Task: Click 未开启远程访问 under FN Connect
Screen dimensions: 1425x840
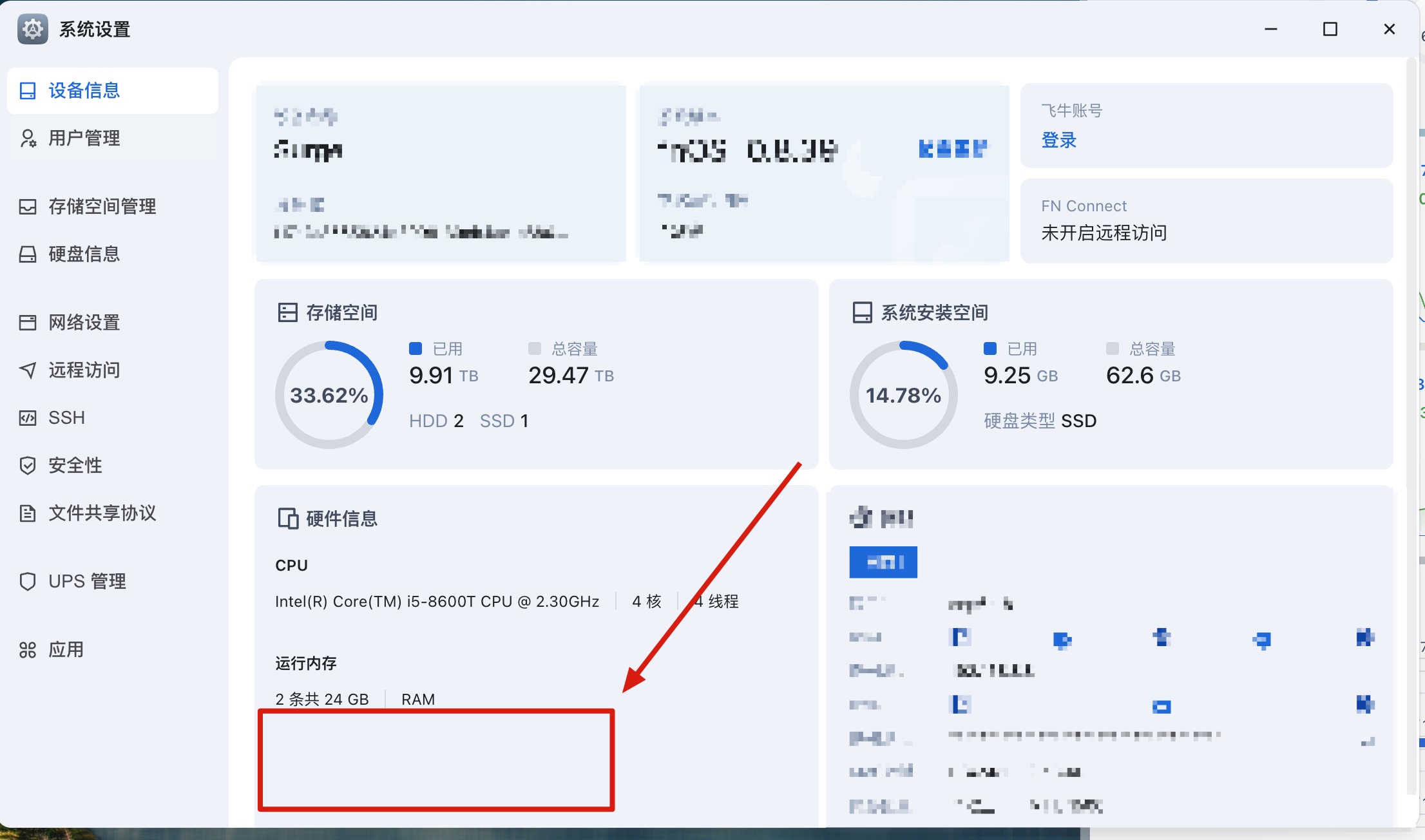Action: pos(1104,233)
